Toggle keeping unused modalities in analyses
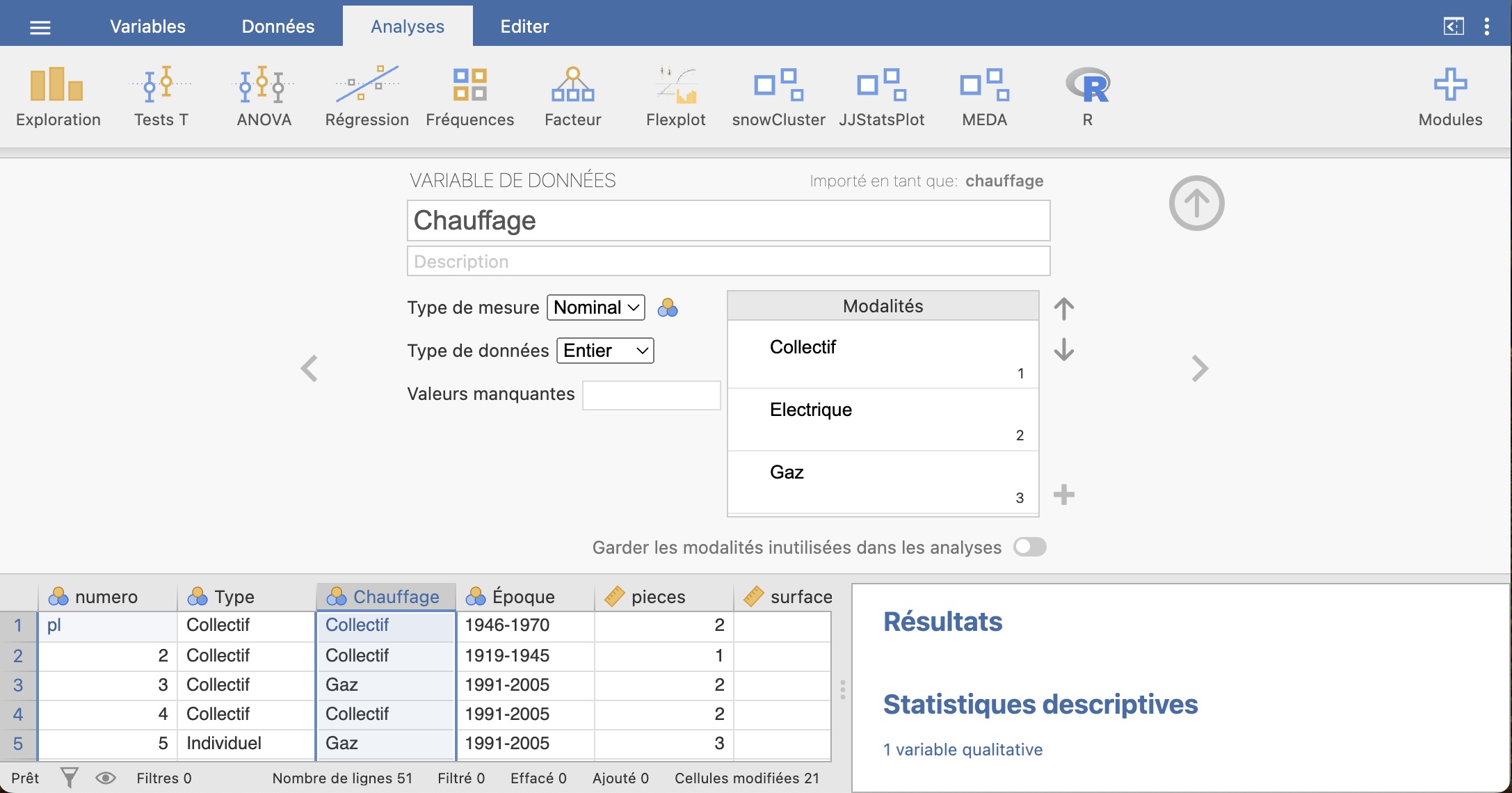This screenshot has width=1512, height=793. [x=1029, y=547]
